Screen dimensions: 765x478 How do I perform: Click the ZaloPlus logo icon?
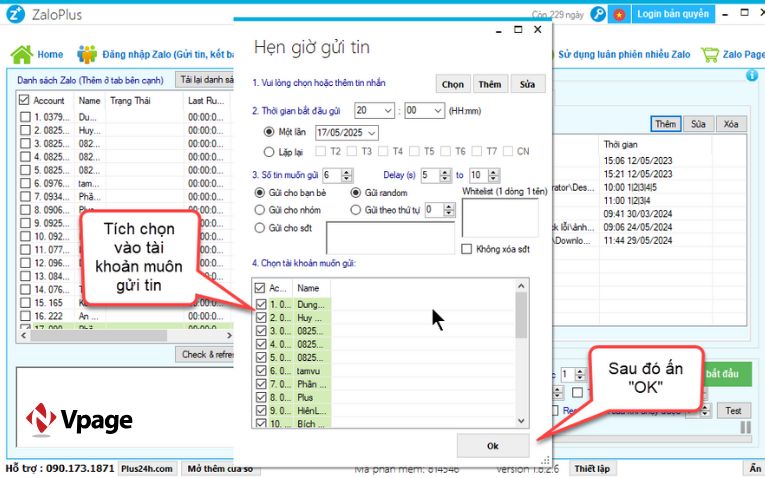(15, 14)
